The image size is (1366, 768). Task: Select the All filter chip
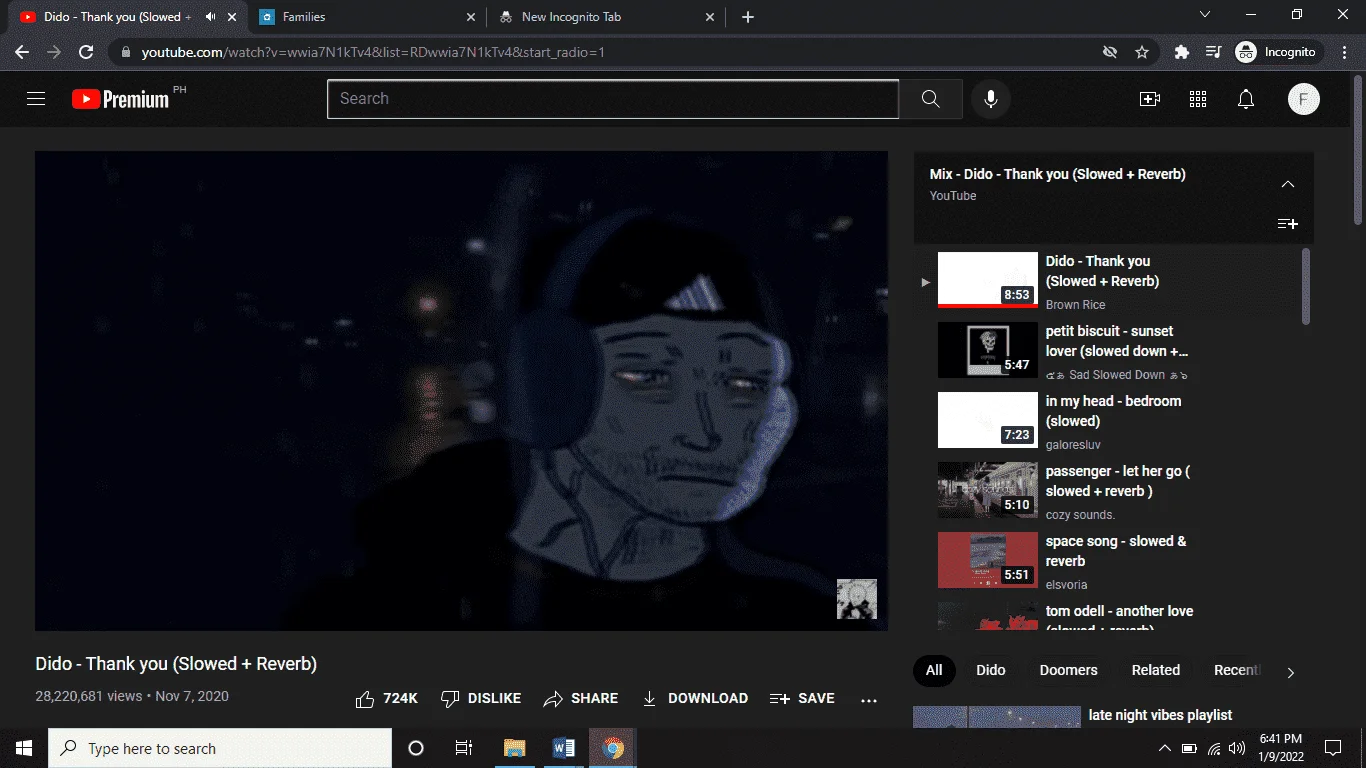(x=934, y=670)
